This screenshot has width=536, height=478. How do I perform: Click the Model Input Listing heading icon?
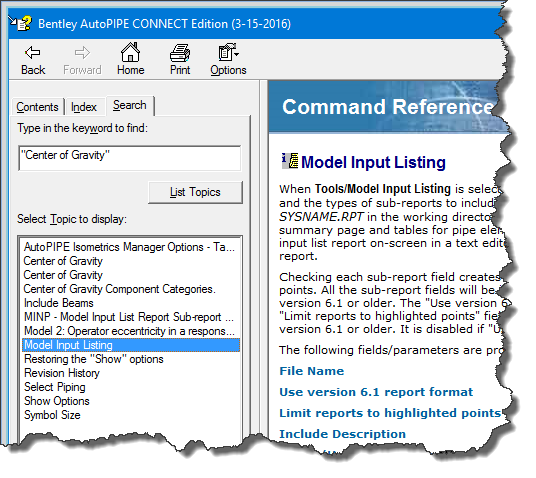point(290,161)
